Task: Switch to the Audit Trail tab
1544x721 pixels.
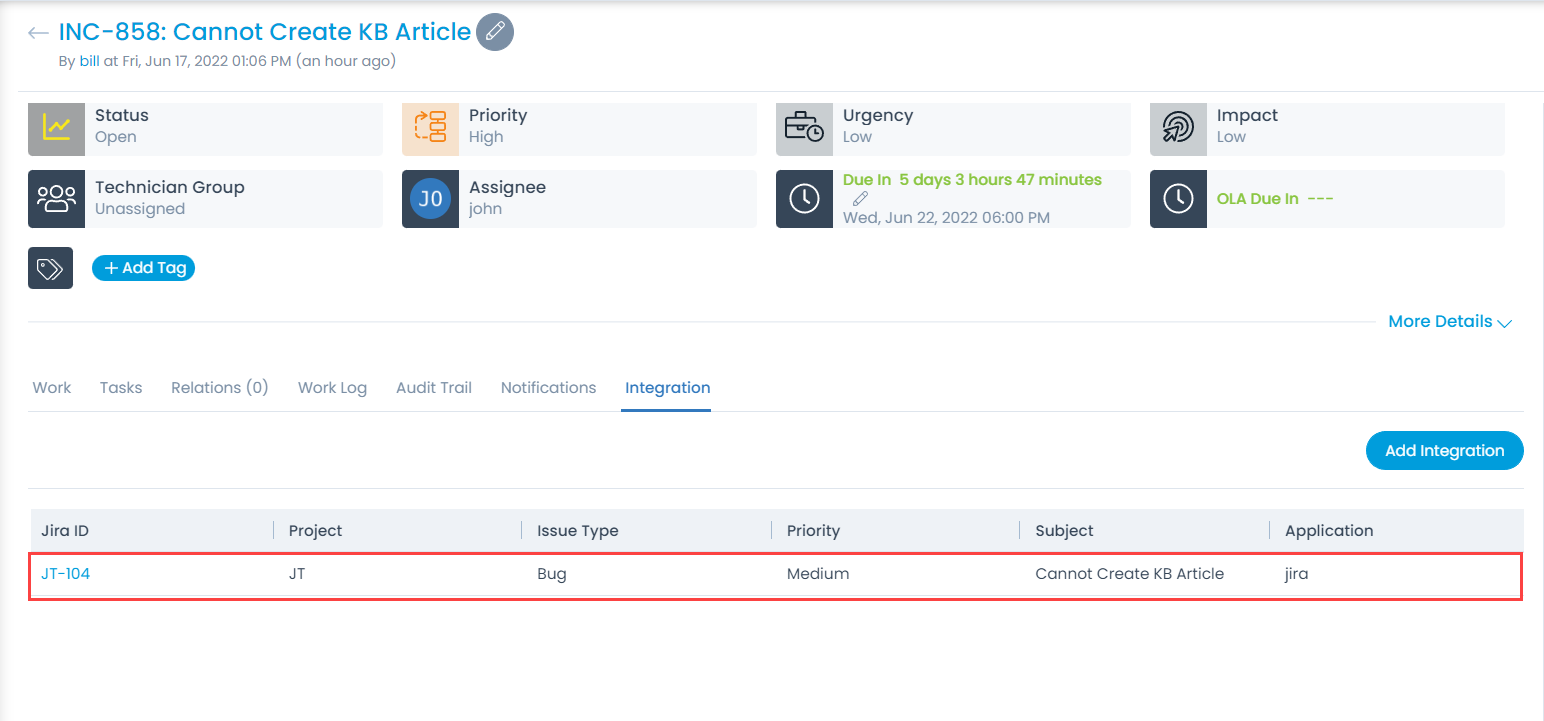Action: (434, 388)
